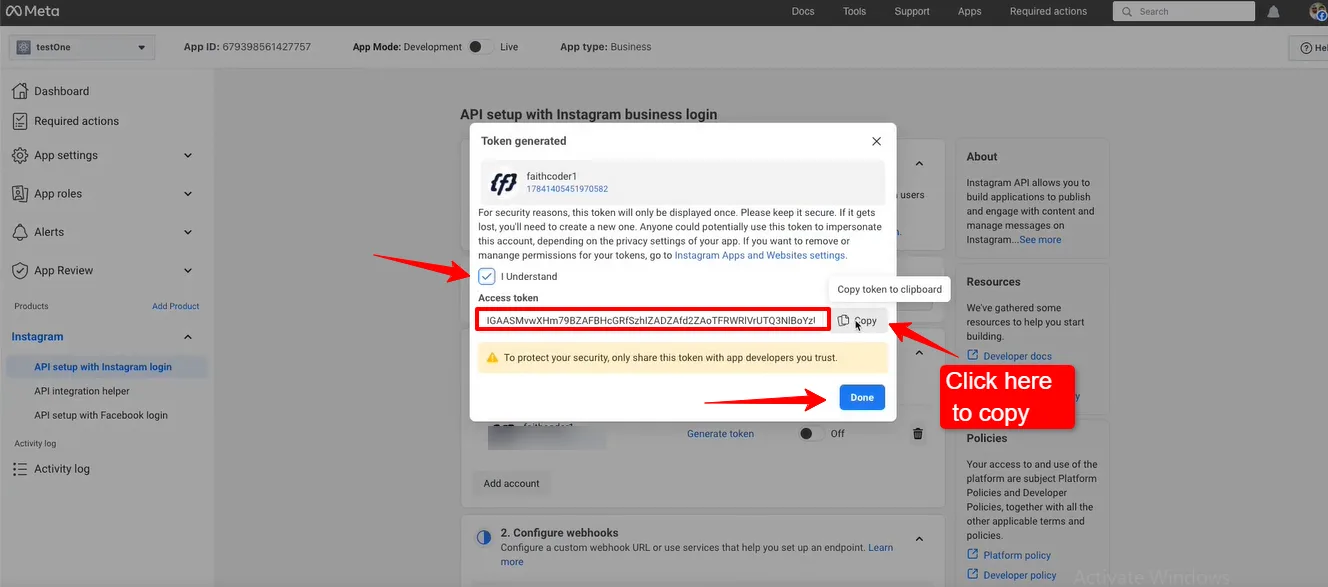Click Generate token link

720,434
